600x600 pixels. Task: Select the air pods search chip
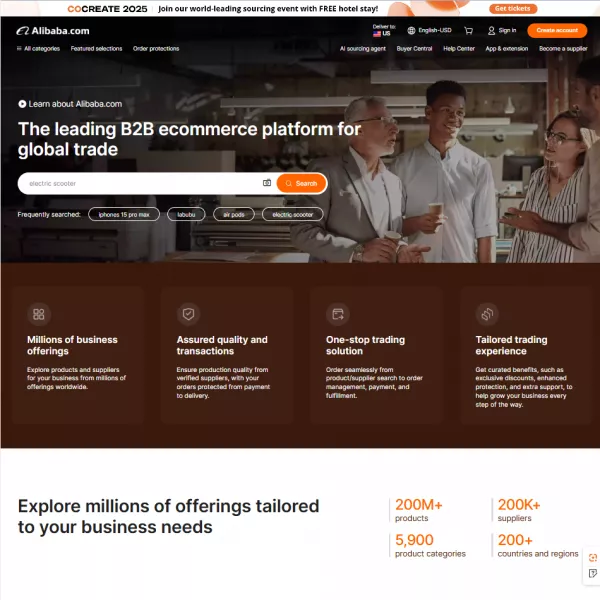234,214
